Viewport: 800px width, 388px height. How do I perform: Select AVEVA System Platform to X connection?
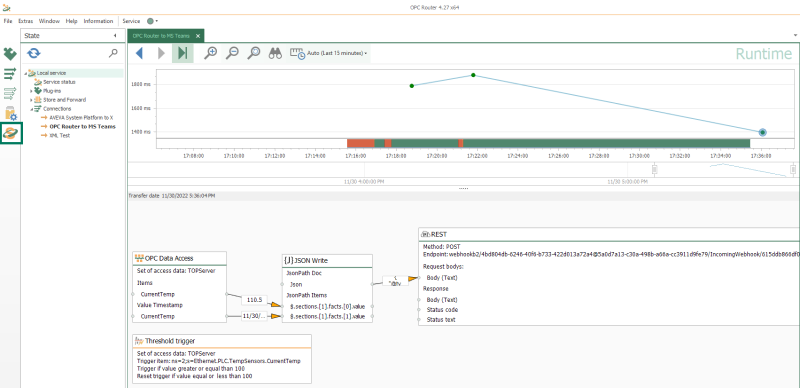point(81,117)
